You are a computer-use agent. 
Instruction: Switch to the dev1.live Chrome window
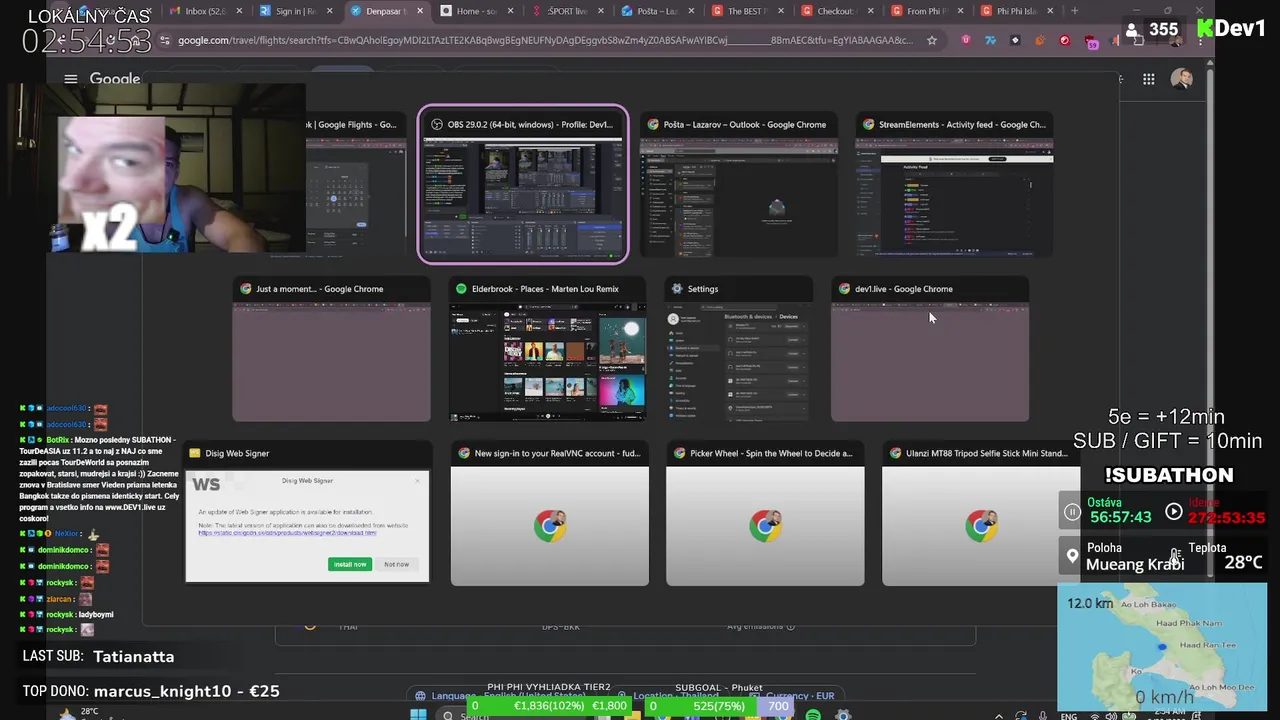[x=929, y=349]
